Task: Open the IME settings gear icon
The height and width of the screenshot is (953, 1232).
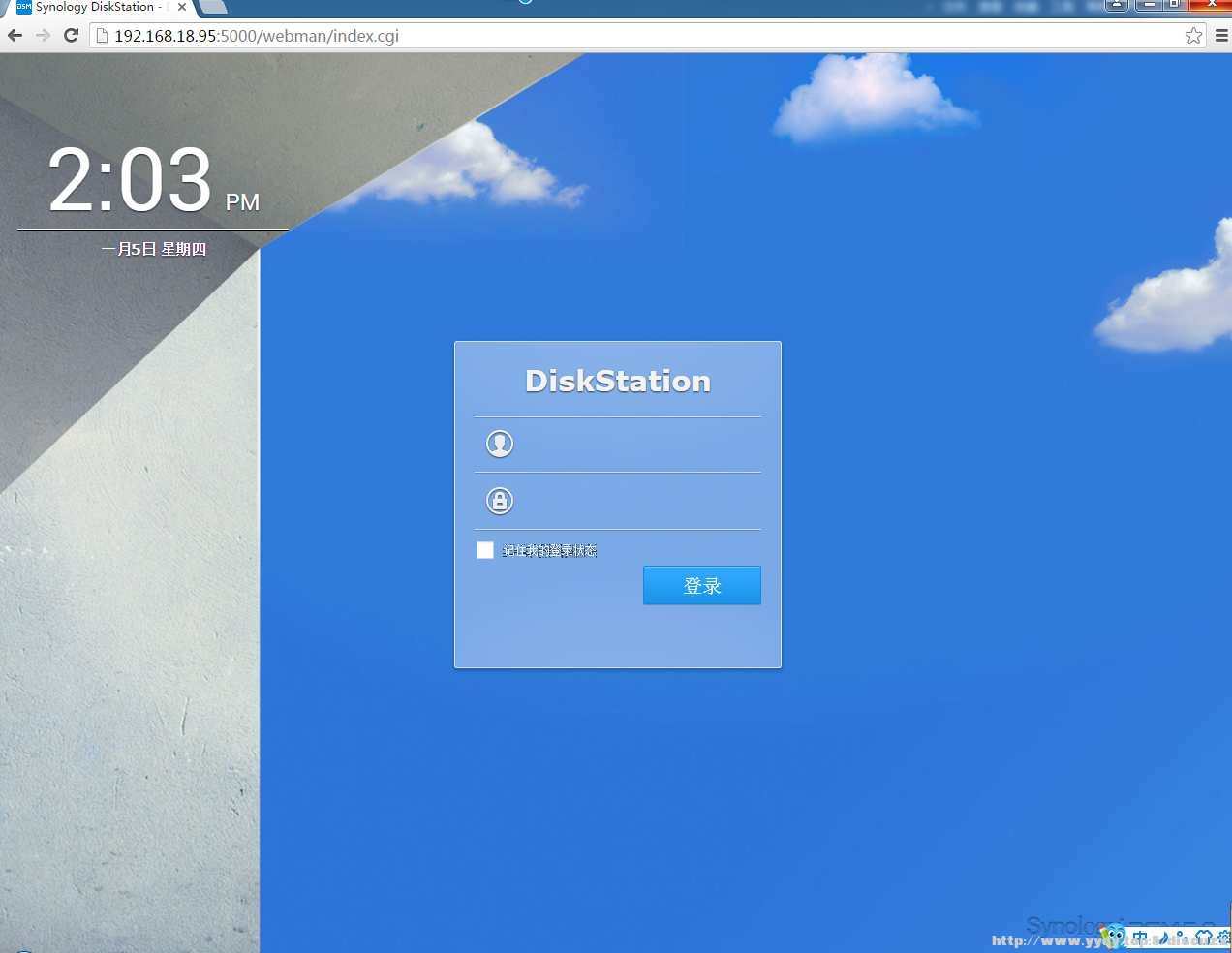Action: pyautogui.click(x=1223, y=938)
